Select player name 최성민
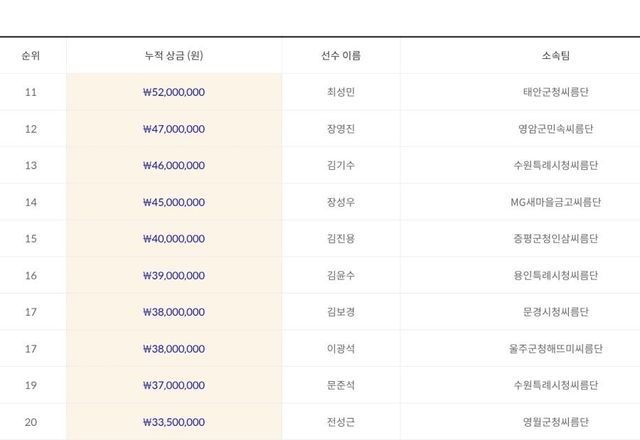Screen dimensions: 640x440 tap(341, 92)
